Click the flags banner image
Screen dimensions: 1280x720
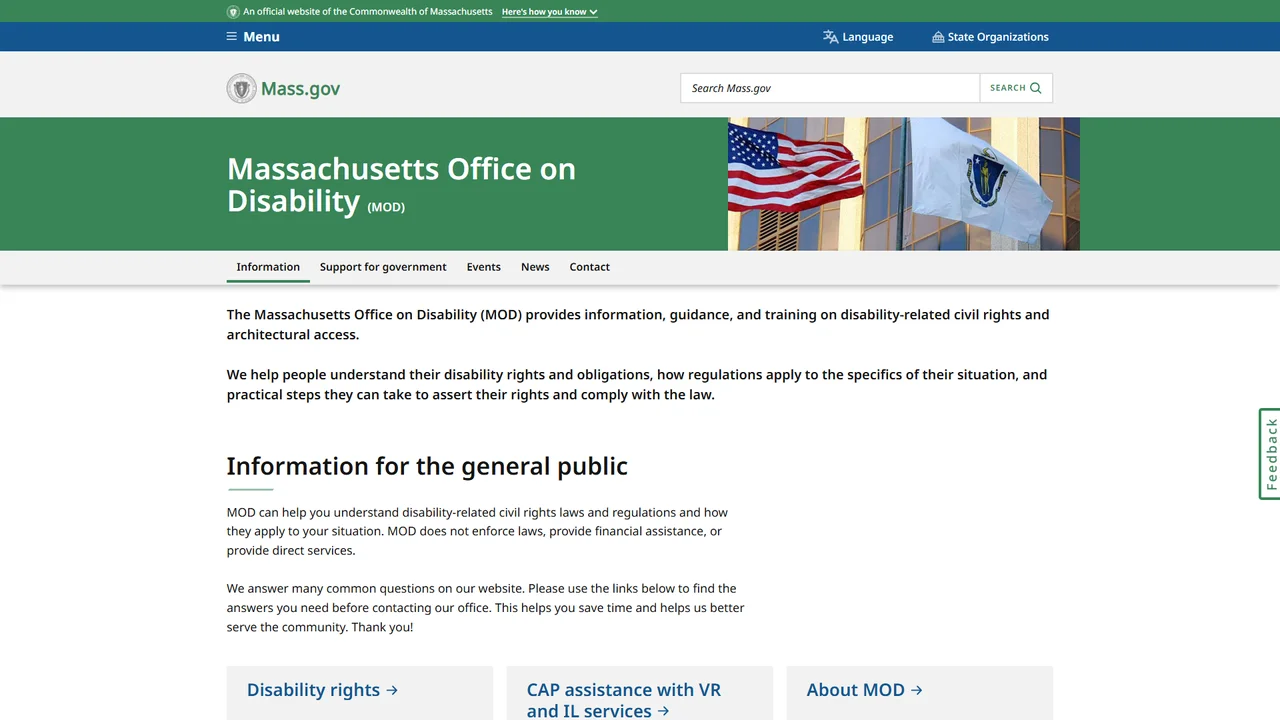point(904,184)
